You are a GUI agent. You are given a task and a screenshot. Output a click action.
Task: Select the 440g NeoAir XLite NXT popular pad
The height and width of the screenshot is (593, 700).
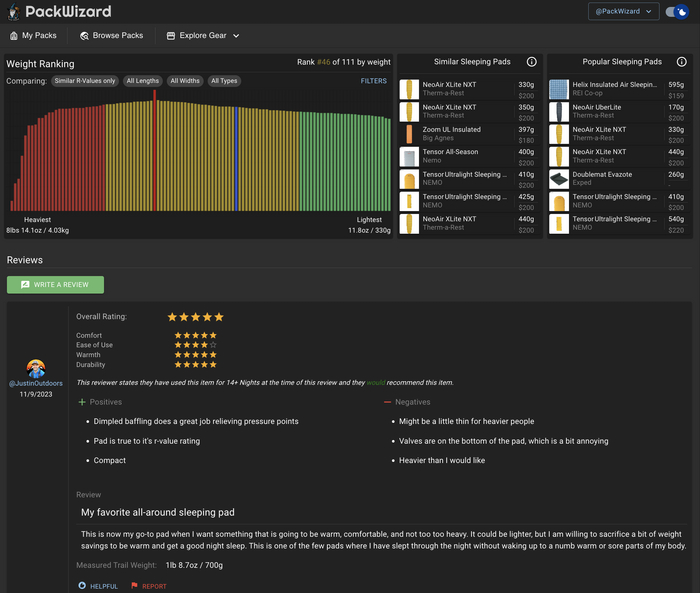point(619,157)
